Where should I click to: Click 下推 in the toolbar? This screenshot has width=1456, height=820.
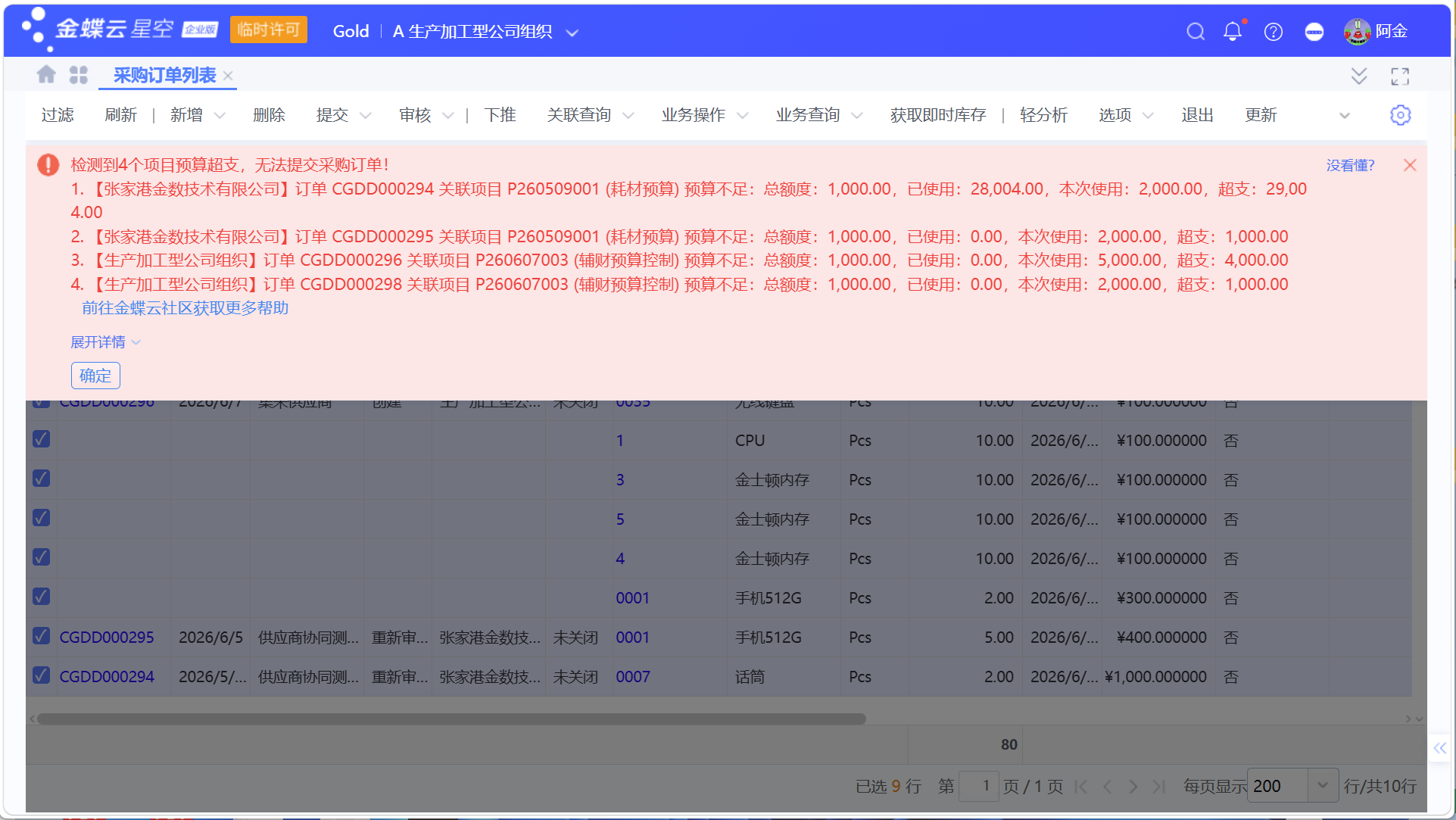coord(500,115)
